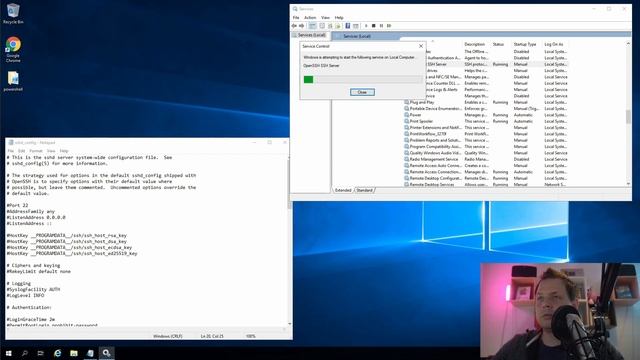Click Notepad vertical scrollbar down arrow
640x360 pixels.
pyautogui.click(x=290, y=324)
